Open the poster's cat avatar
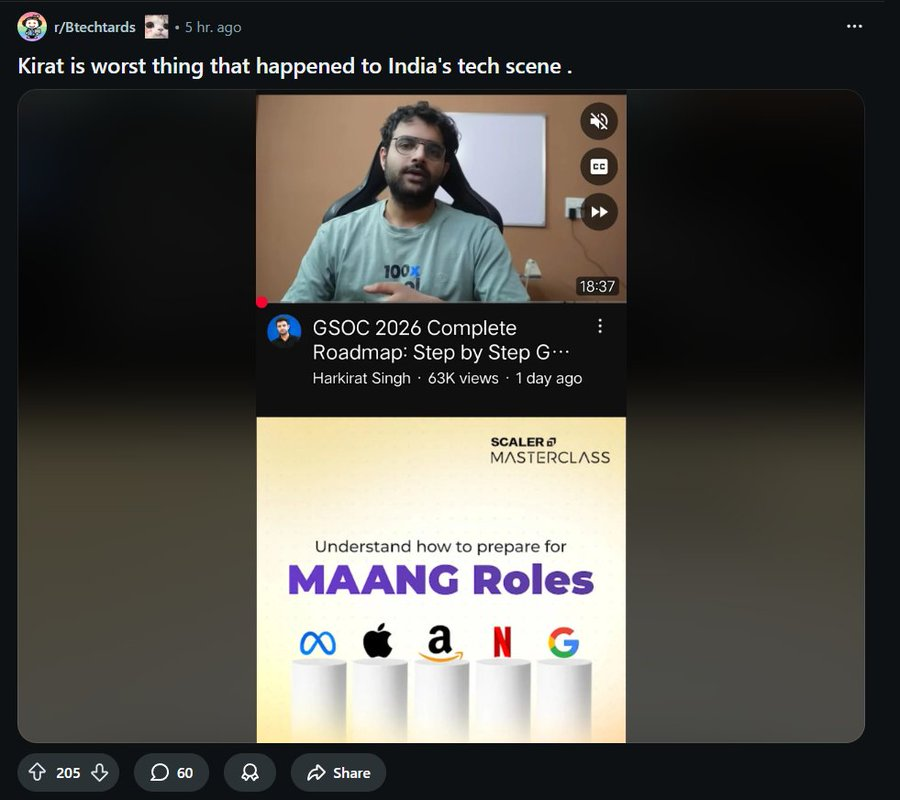The height and width of the screenshot is (800, 900). tap(157, 27)
